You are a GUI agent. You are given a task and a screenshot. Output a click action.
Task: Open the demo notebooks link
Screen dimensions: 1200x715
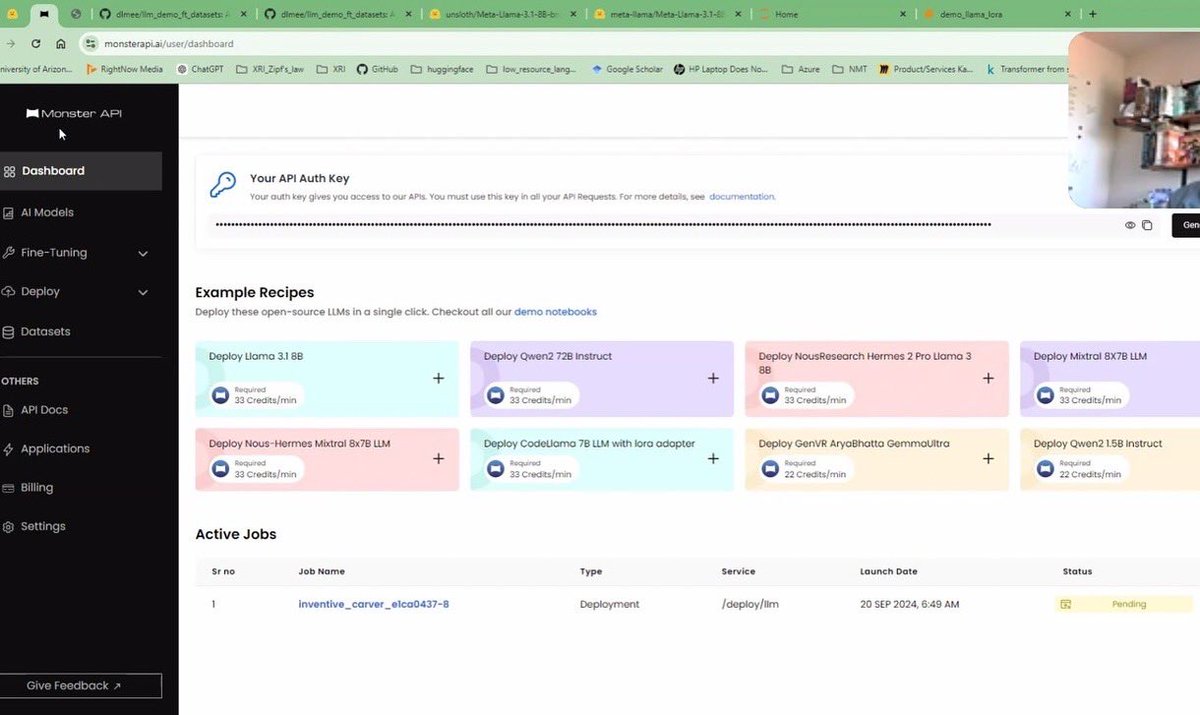pos(555,312)
